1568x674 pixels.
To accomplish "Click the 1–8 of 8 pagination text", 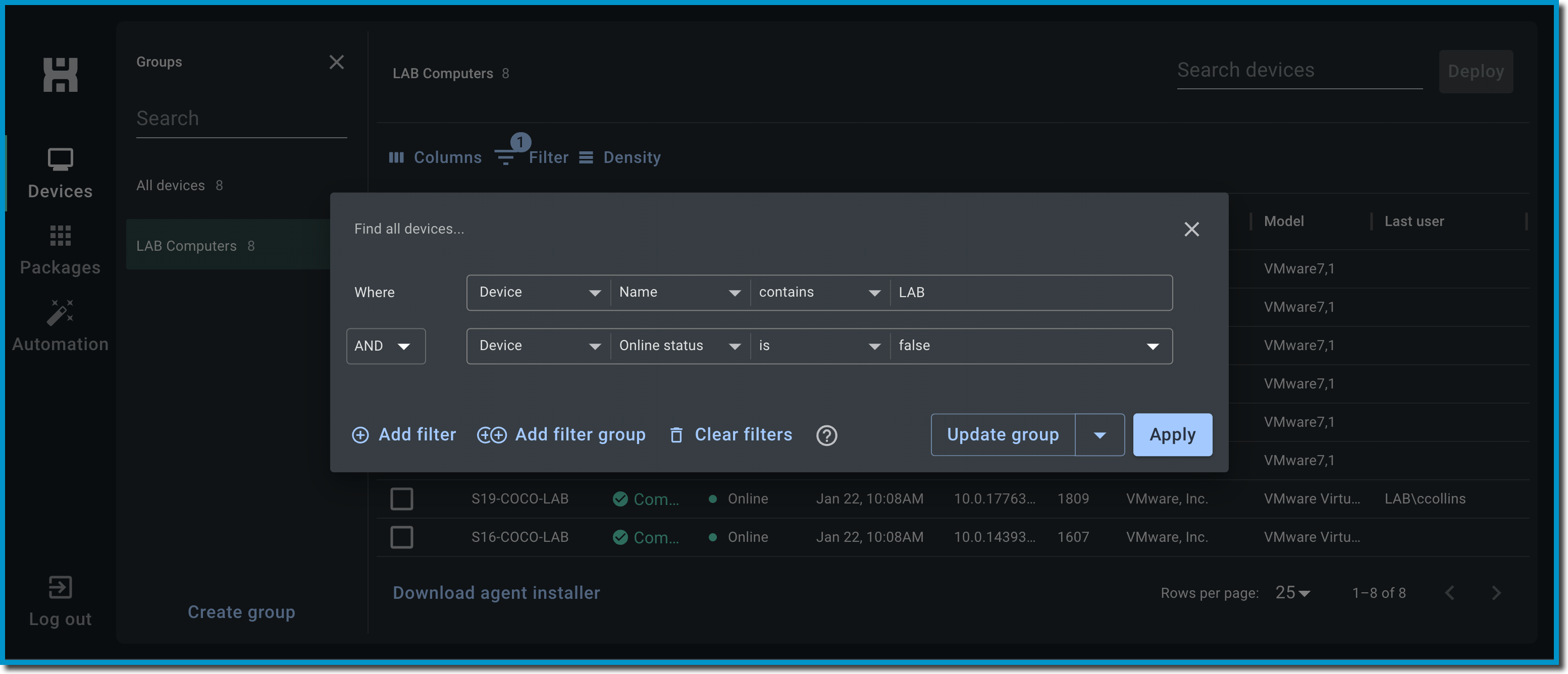I will (x=1379, y=593).
